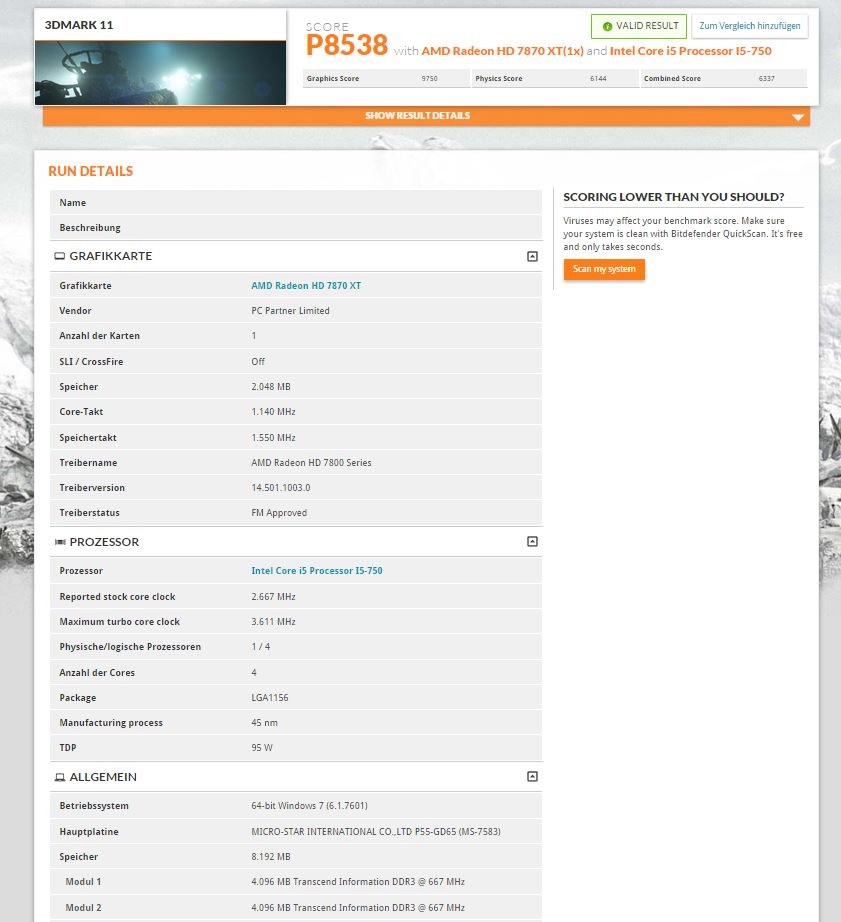Select Modul 2 memory description
Viewport: 841px width, 922px height.
click(358, 908)
